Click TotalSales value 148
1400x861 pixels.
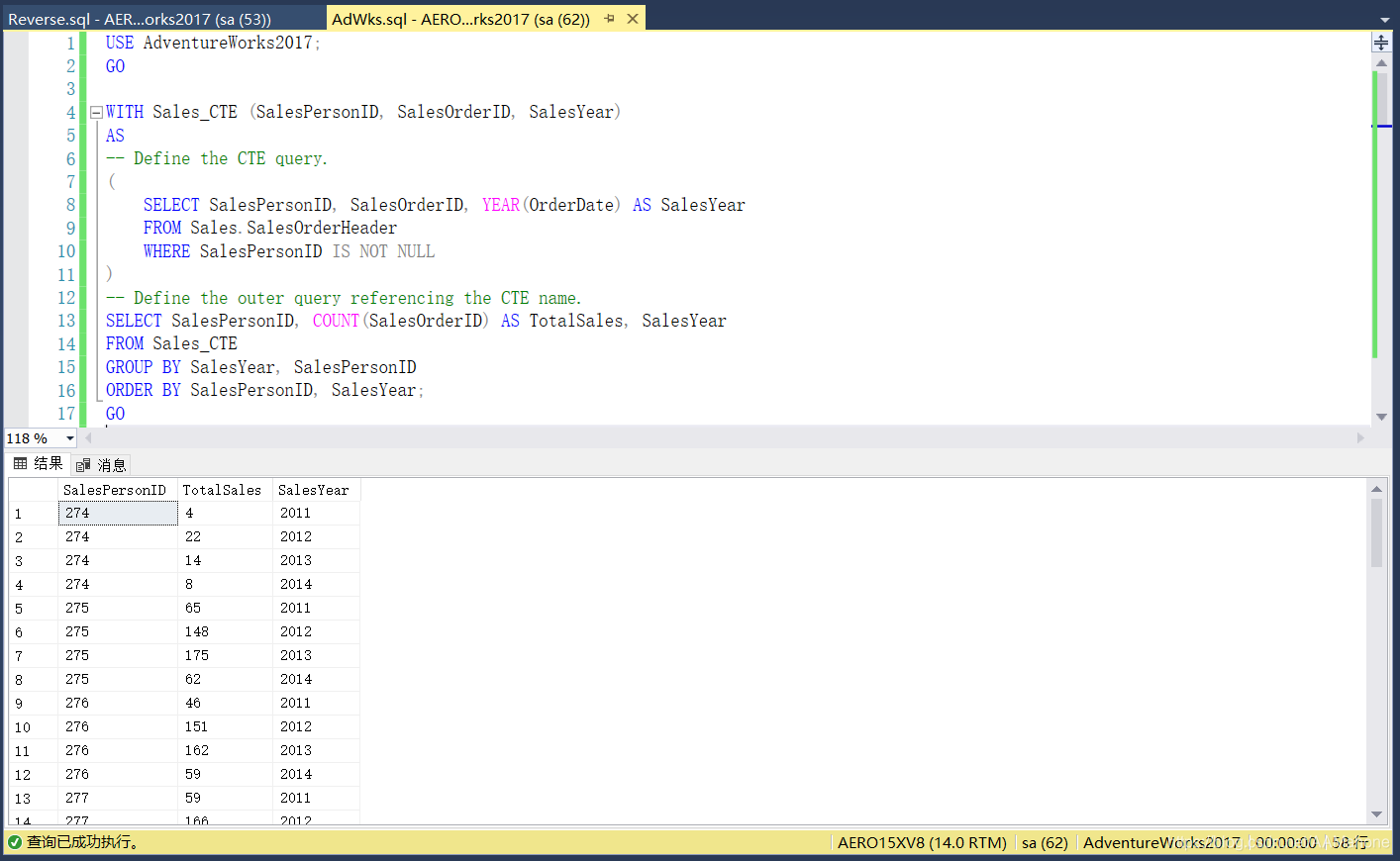[225, 631]
